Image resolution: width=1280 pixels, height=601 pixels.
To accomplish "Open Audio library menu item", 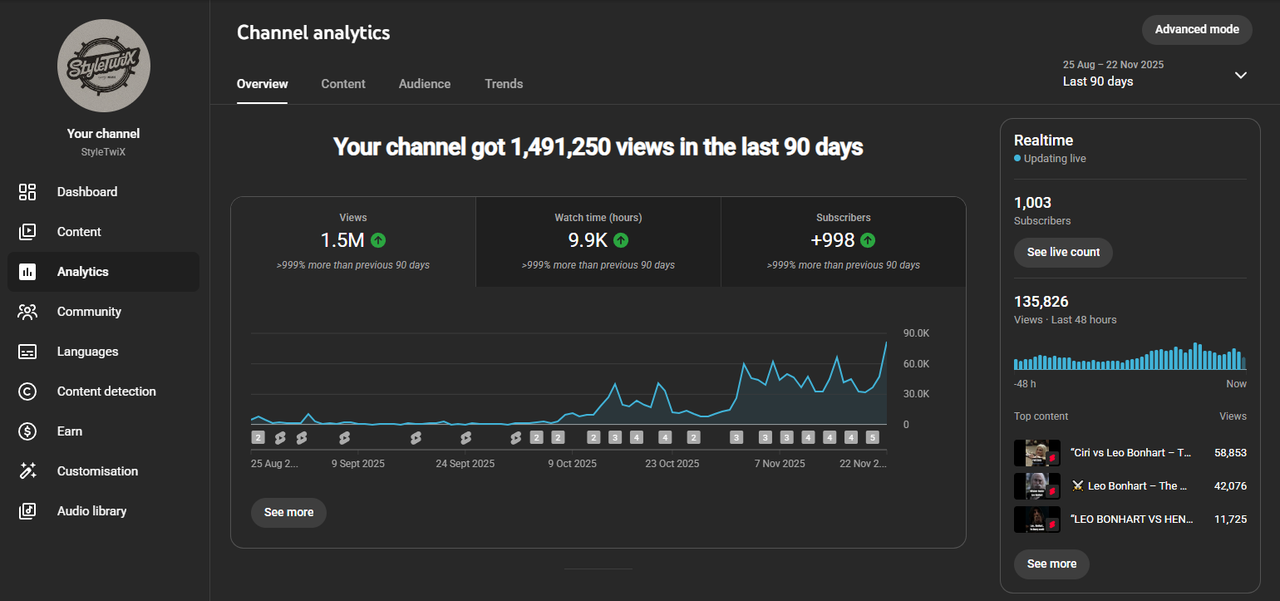I will coord(103,511).
